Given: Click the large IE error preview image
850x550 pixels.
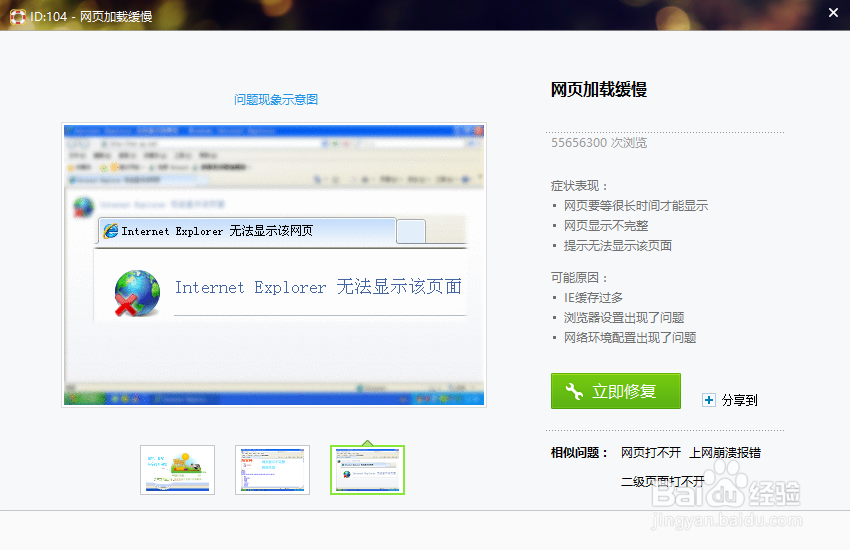Looking at the screenshot, I should (274, 265).
